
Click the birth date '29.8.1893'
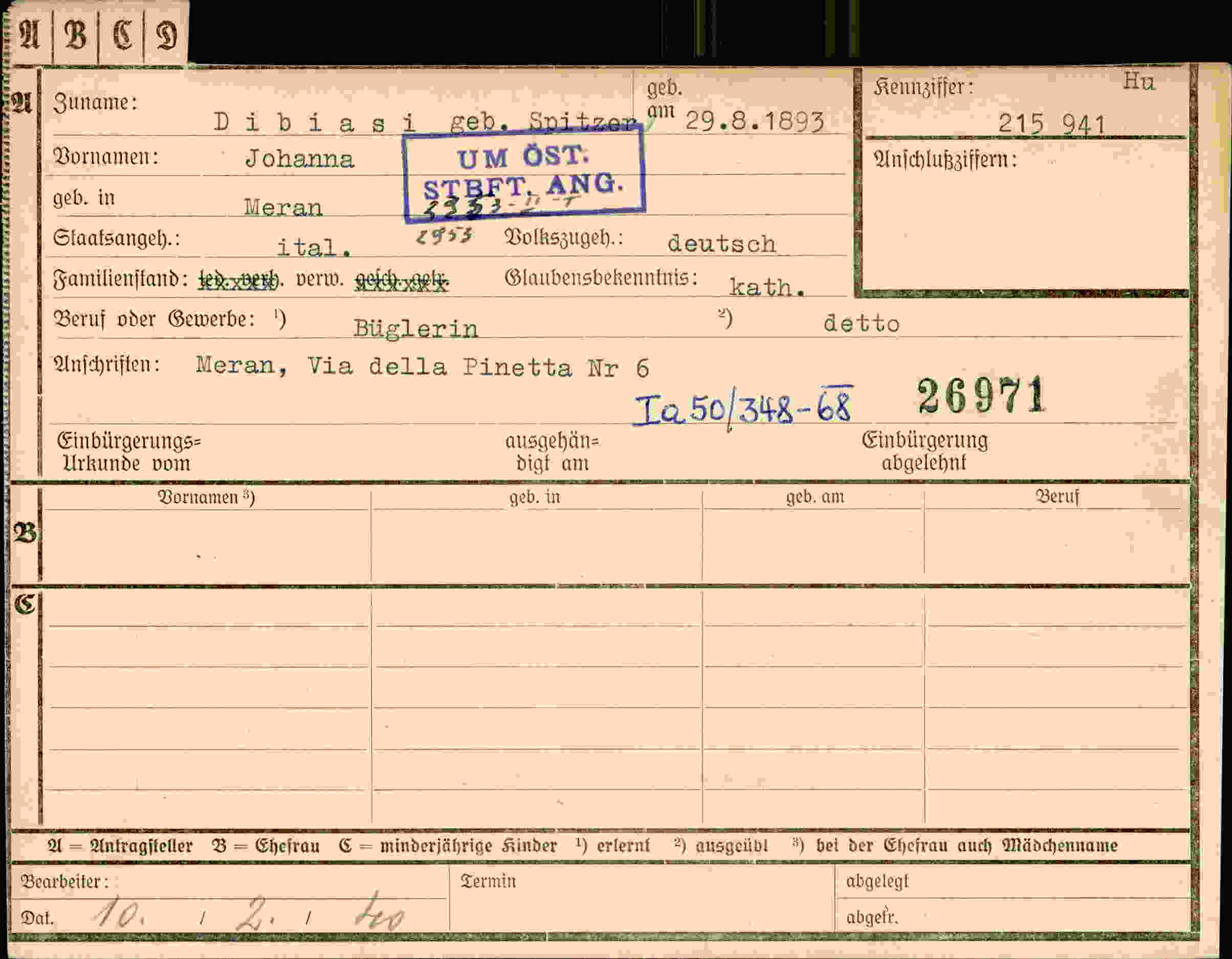click(755, 121)
